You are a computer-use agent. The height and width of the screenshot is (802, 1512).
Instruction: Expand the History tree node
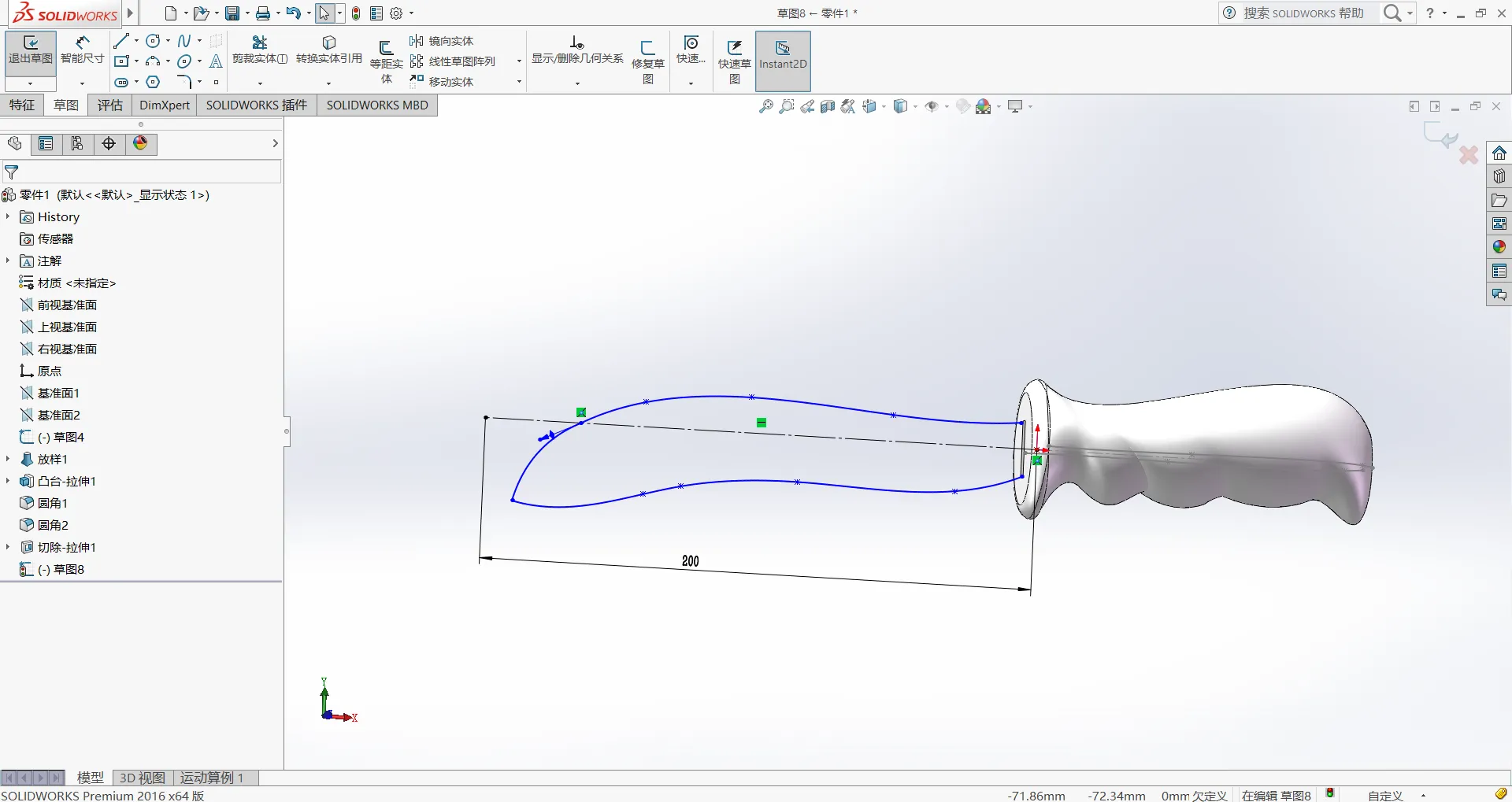(x=8, y=216)
